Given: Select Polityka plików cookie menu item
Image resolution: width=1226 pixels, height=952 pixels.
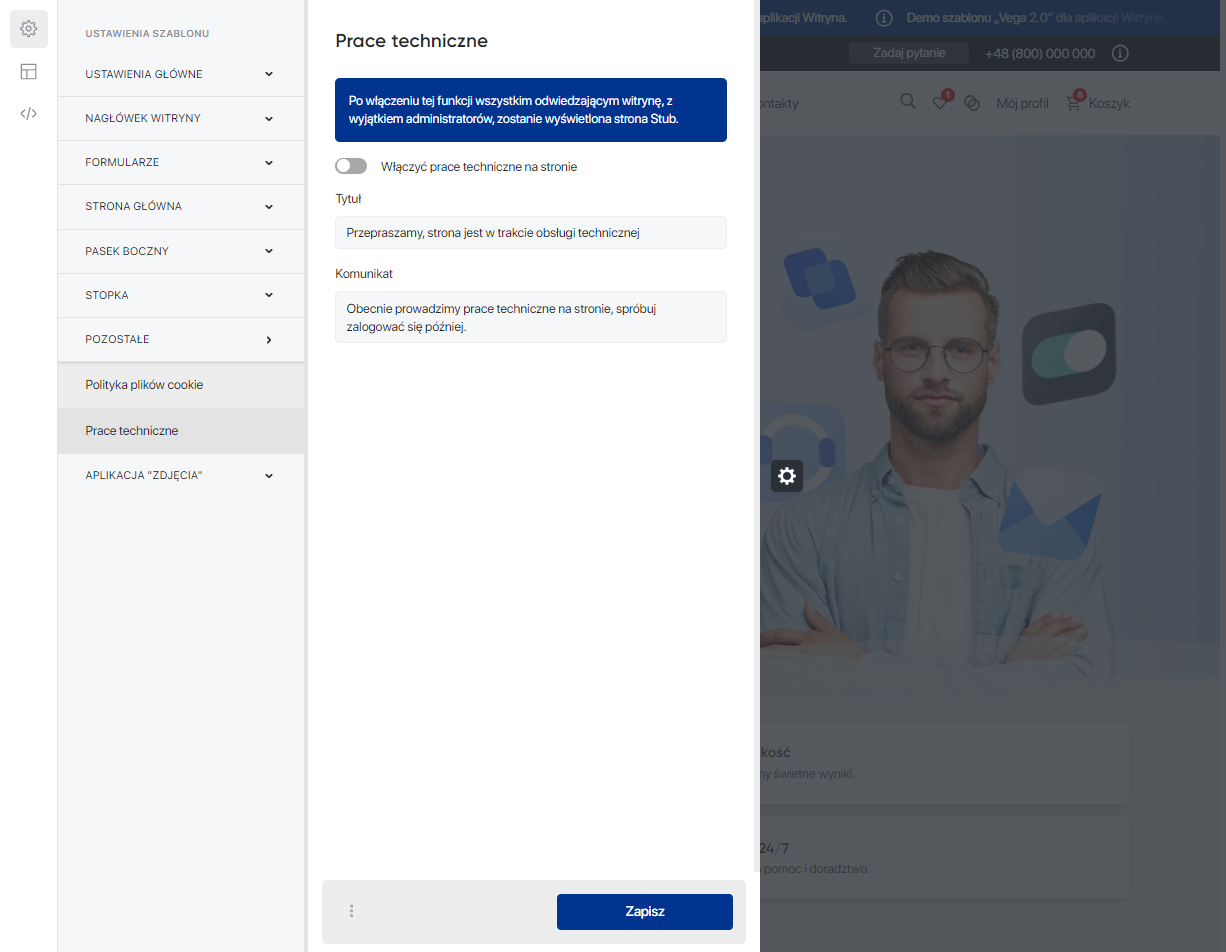Looking at the screenshot, I should click(144, 385).
